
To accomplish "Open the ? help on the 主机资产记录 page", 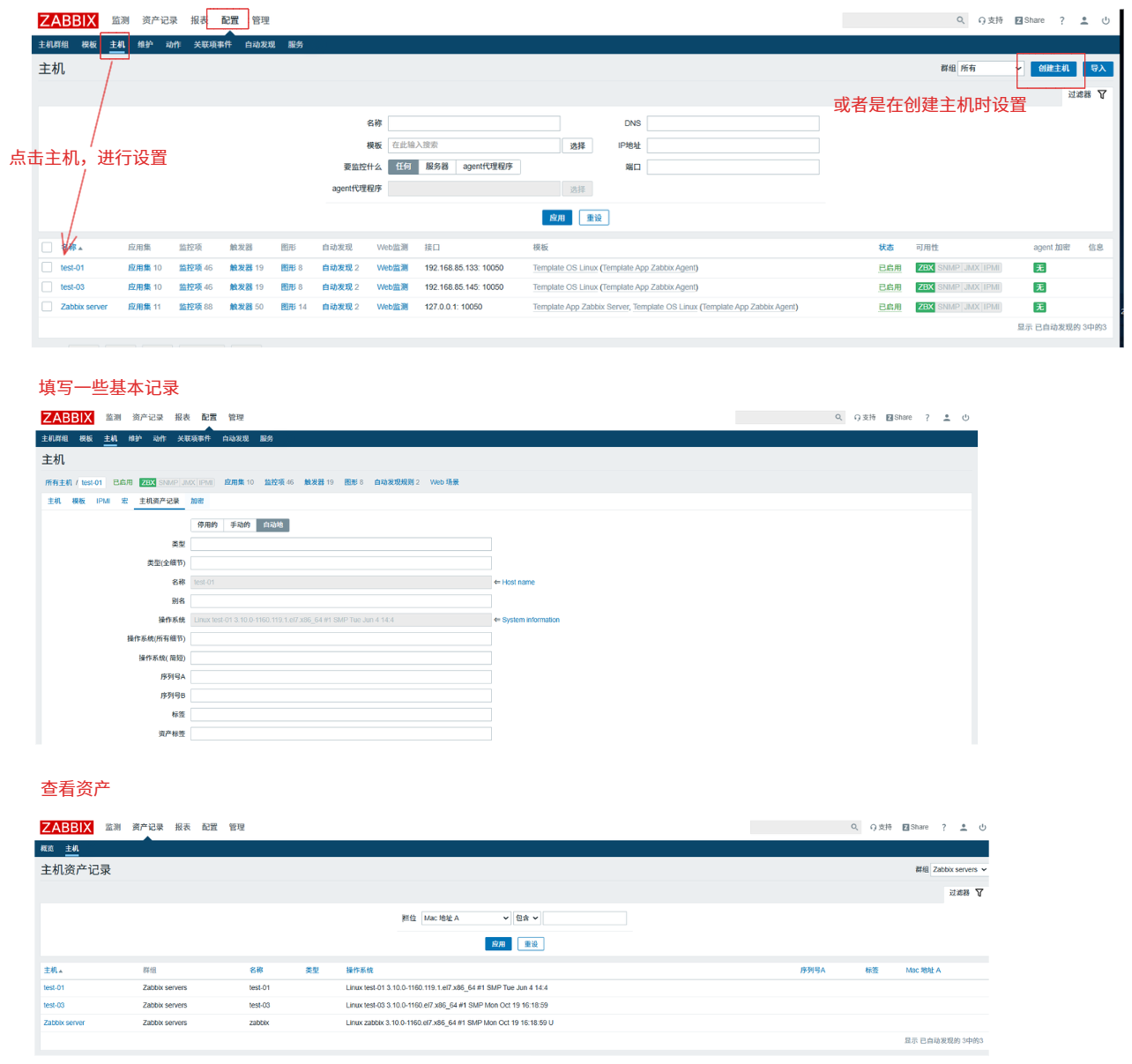I will point(943,827).
